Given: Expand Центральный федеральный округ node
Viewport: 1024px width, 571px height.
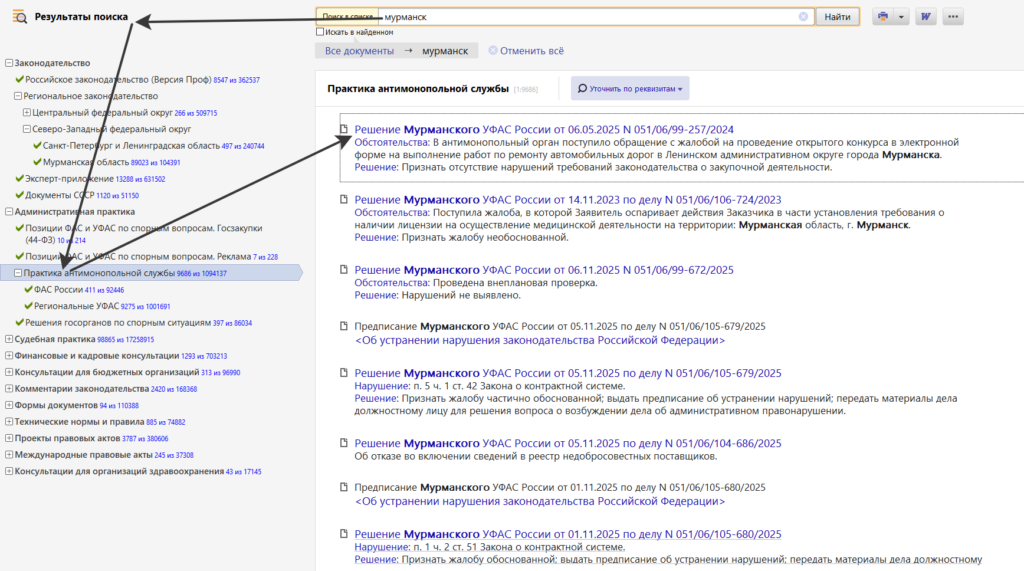Looking at the screenshot, I should 26,113.
